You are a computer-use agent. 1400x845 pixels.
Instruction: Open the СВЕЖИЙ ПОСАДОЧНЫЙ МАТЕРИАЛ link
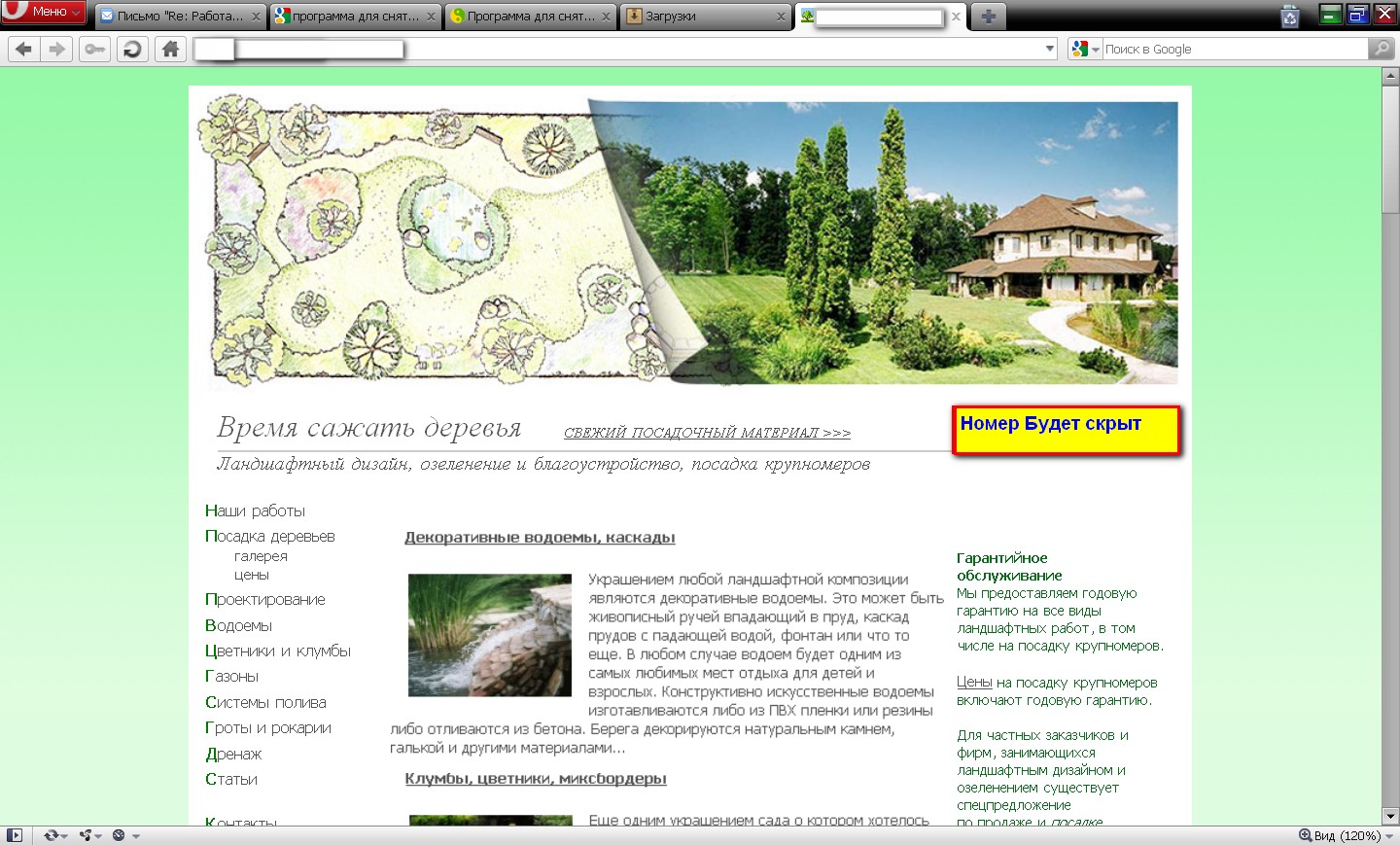pos(707,433)
